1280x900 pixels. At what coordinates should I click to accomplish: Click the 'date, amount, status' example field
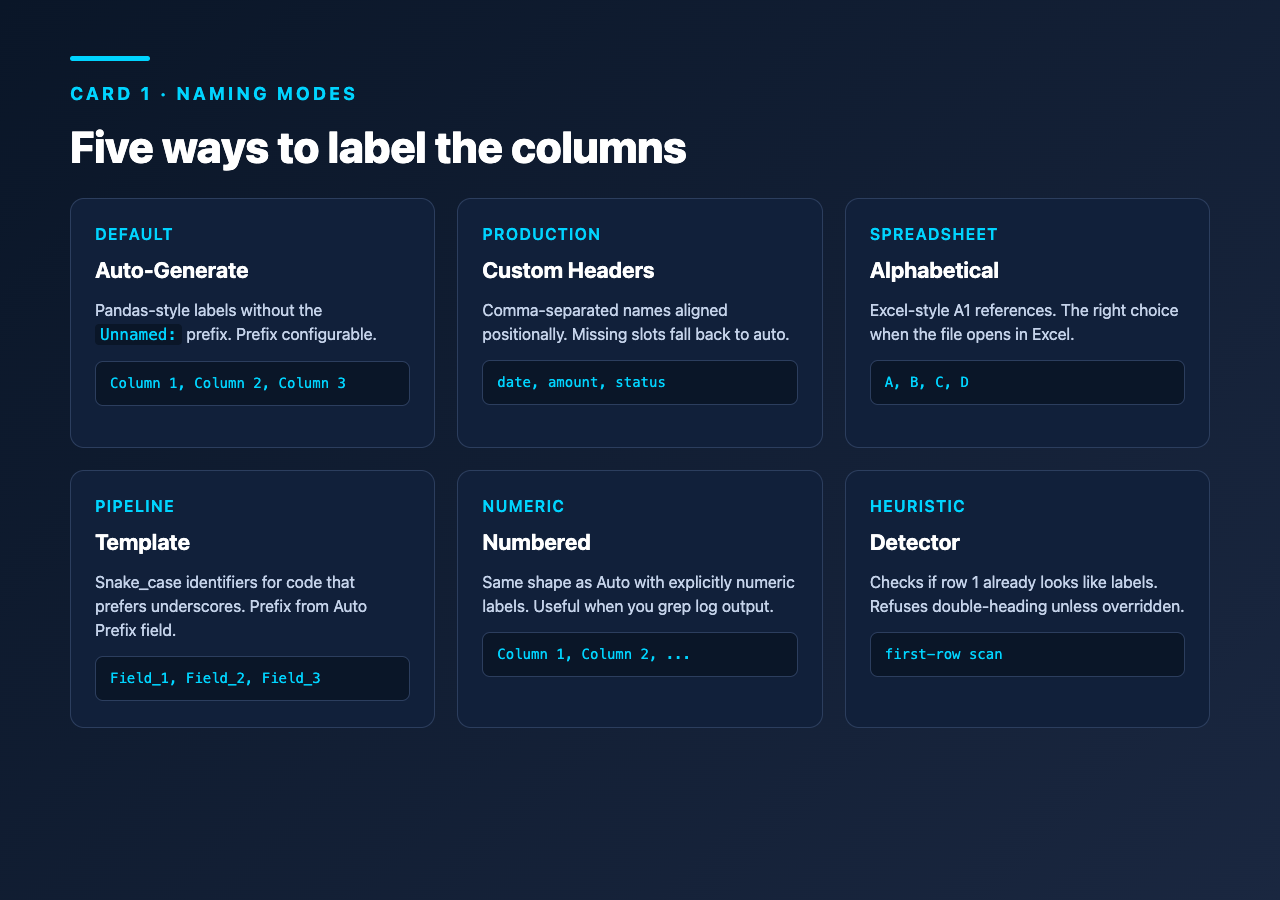tap(639, 382)
